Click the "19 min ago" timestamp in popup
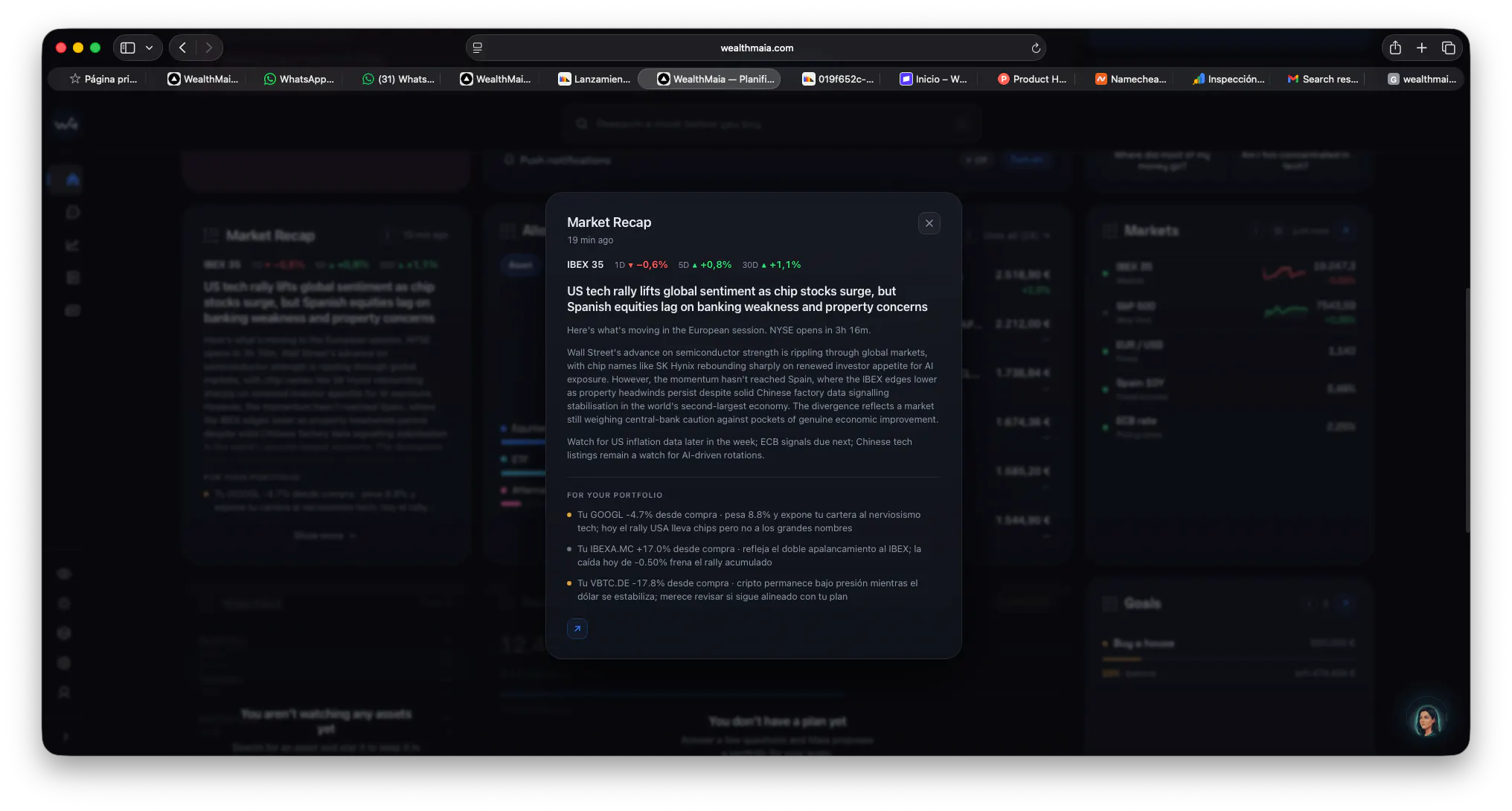Viewport: 1512px width, 811px height. 590,240
